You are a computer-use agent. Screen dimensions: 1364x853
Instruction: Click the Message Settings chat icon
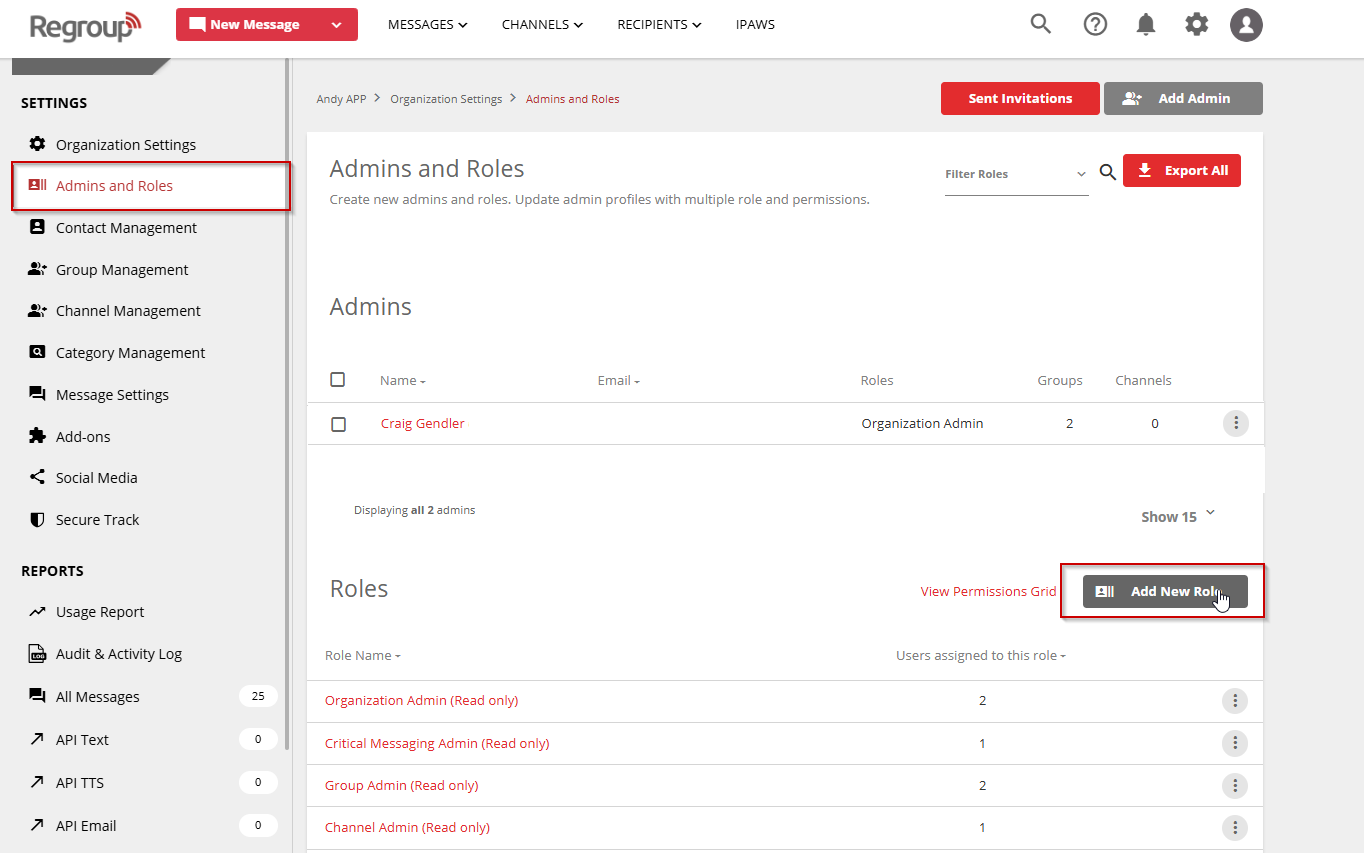[x=37, y=394]
